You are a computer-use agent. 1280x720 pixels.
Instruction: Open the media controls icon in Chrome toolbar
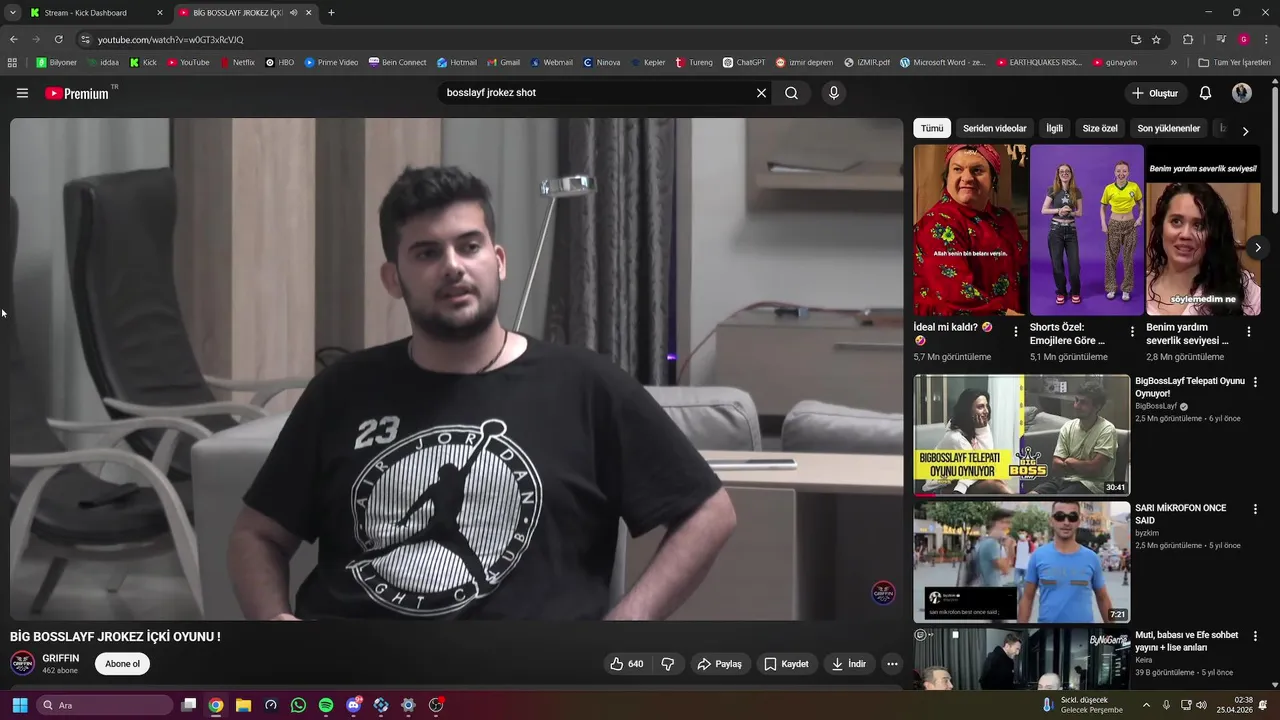coord(1221,39)
